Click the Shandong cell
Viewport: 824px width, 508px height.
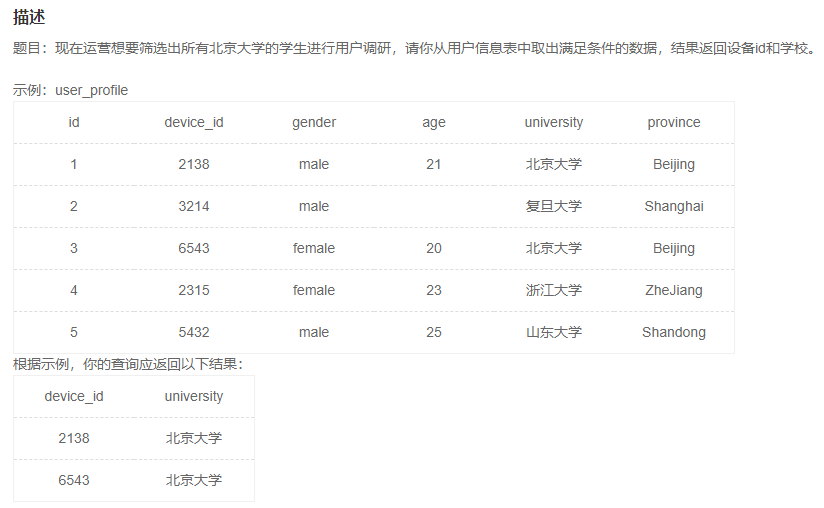[x=674, y=333]
